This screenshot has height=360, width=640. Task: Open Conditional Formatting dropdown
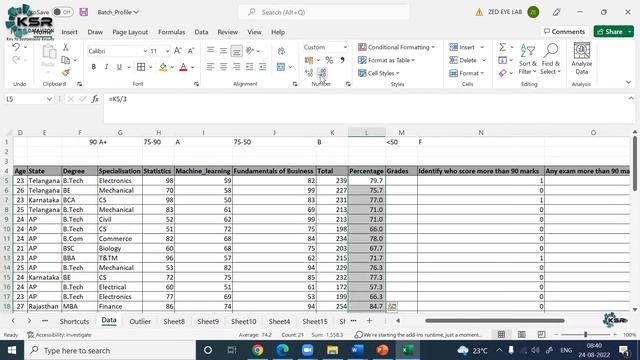[396, 47]
